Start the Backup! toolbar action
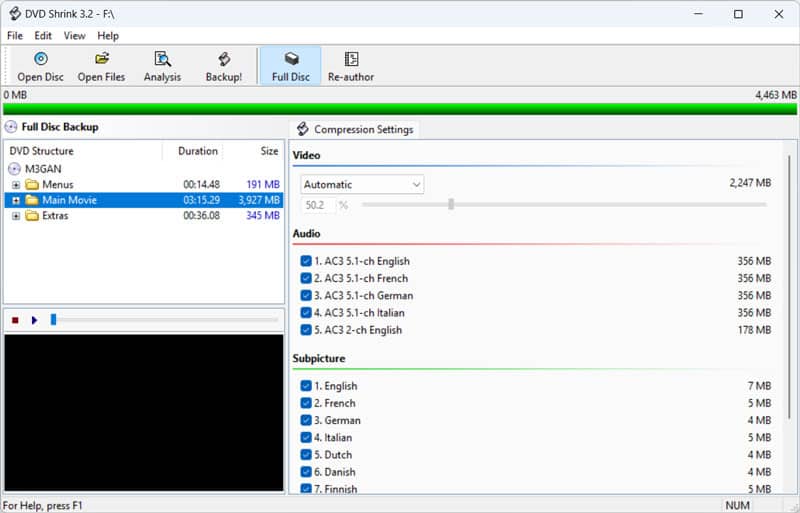The image size is (800, 513). coord(224,60)
